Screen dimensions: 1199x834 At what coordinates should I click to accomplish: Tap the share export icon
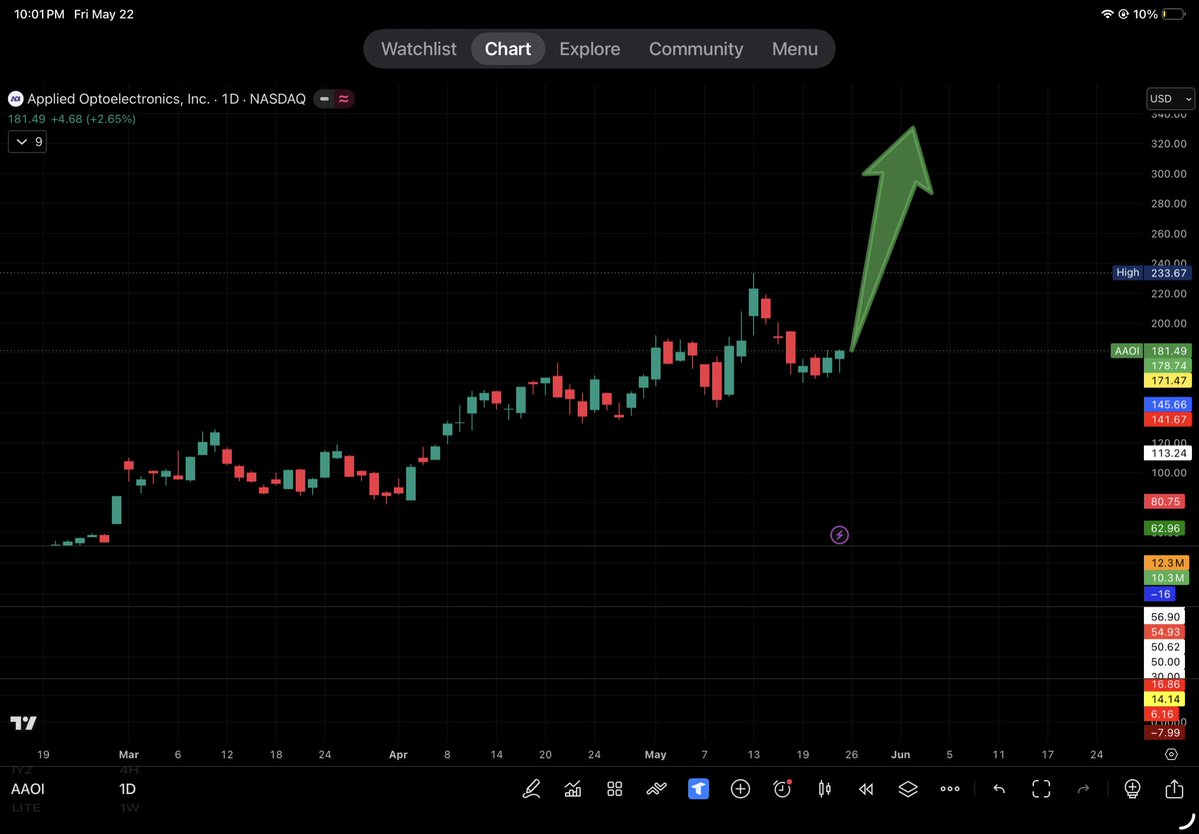click(x=1174, y=788)
